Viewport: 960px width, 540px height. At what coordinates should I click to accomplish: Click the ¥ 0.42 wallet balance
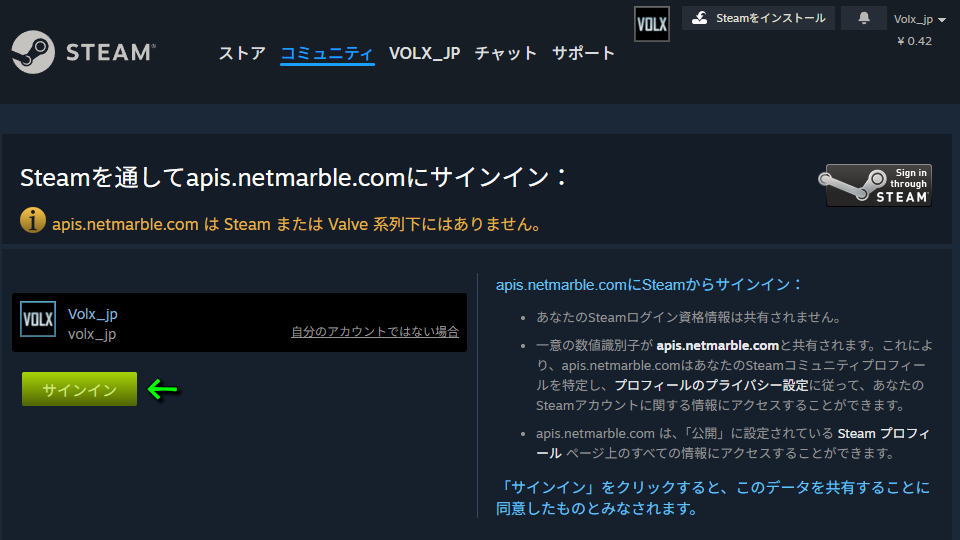tap(914, 41)
